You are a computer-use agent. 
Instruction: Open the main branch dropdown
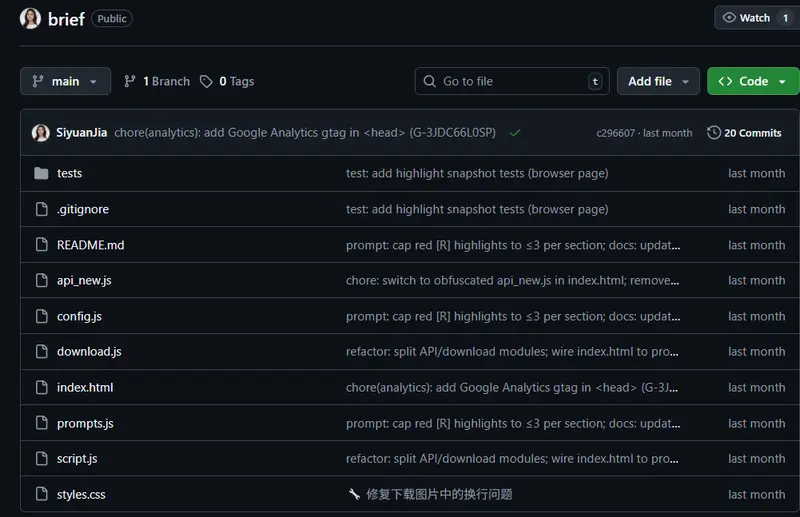(x=65, y=81)
